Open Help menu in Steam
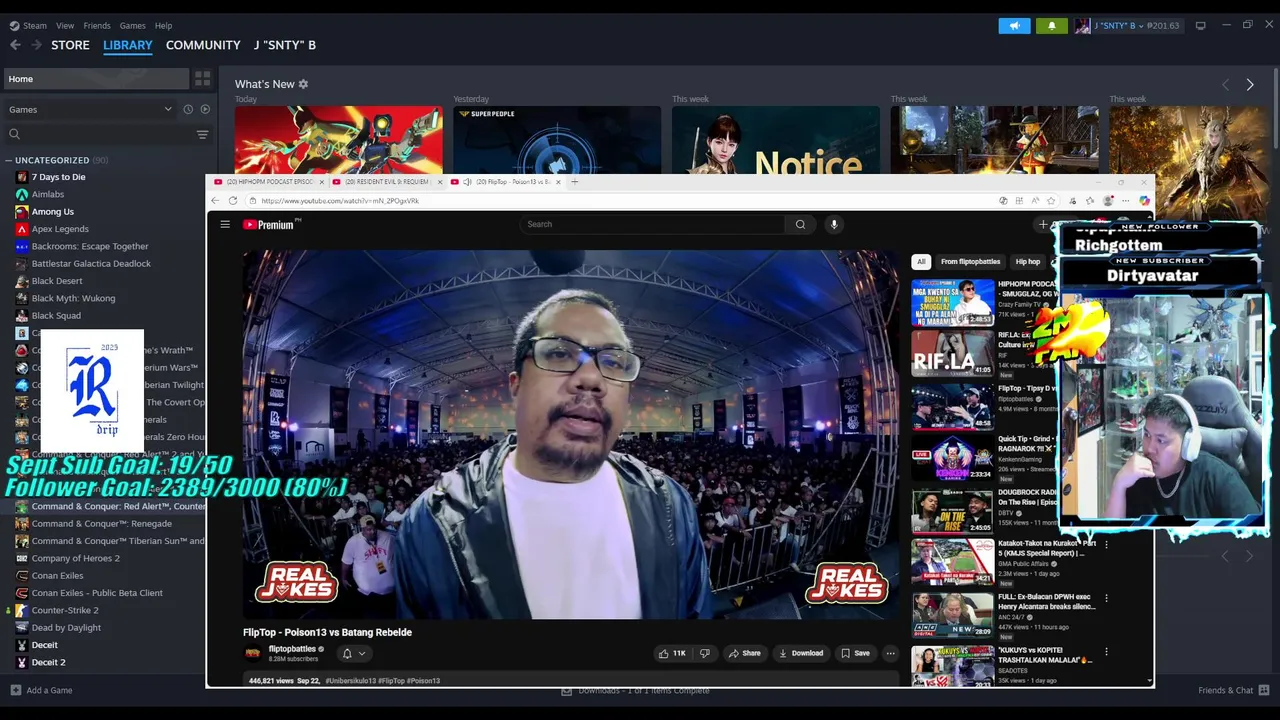 pos(163,26)
